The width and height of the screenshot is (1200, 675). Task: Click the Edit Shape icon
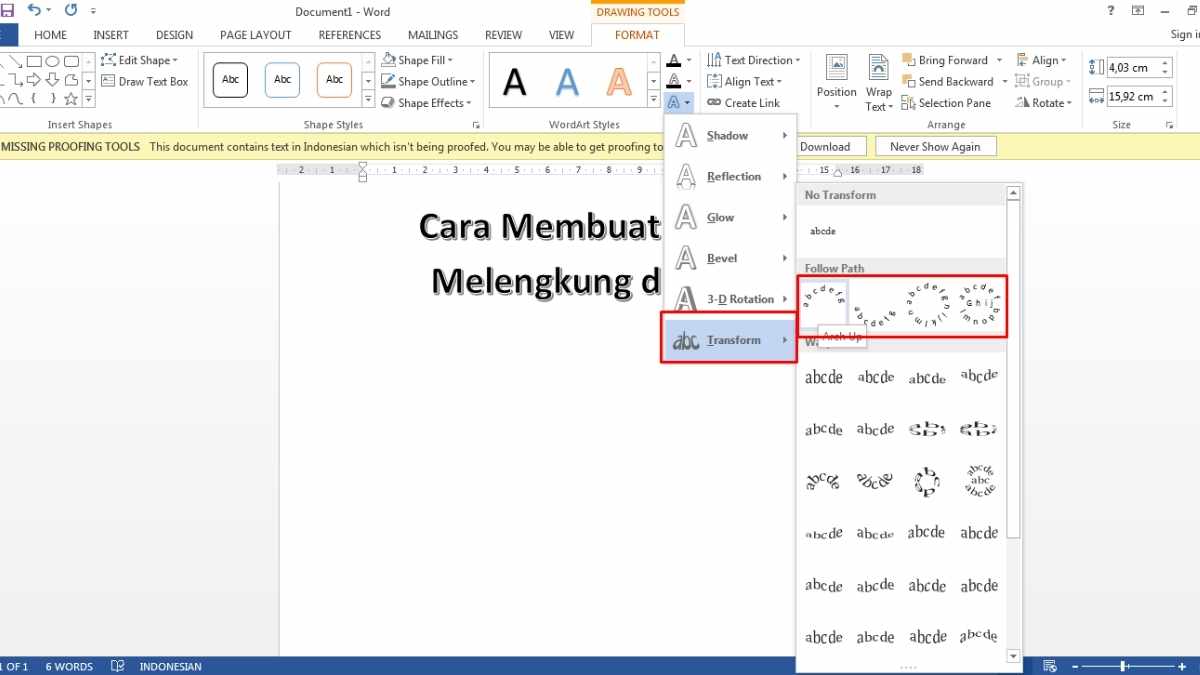[110, 59]
